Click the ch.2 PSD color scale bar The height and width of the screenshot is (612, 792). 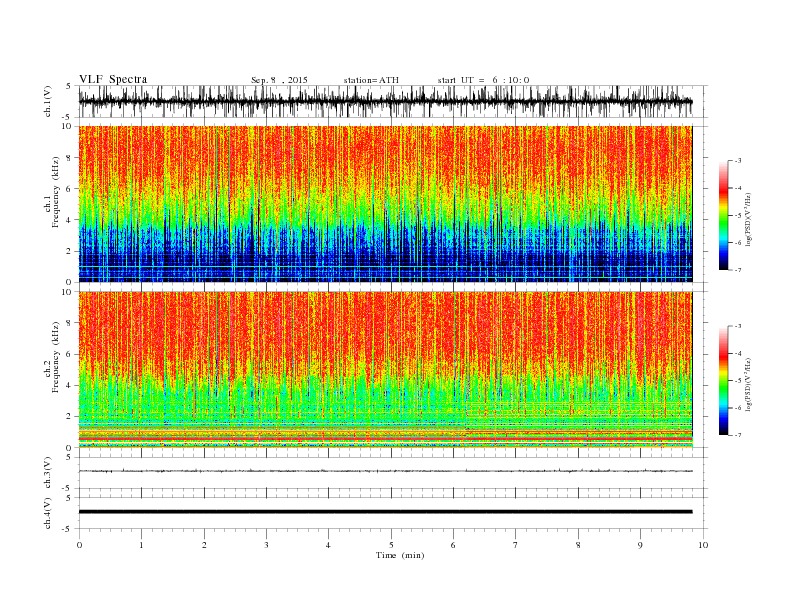point(723,381)
